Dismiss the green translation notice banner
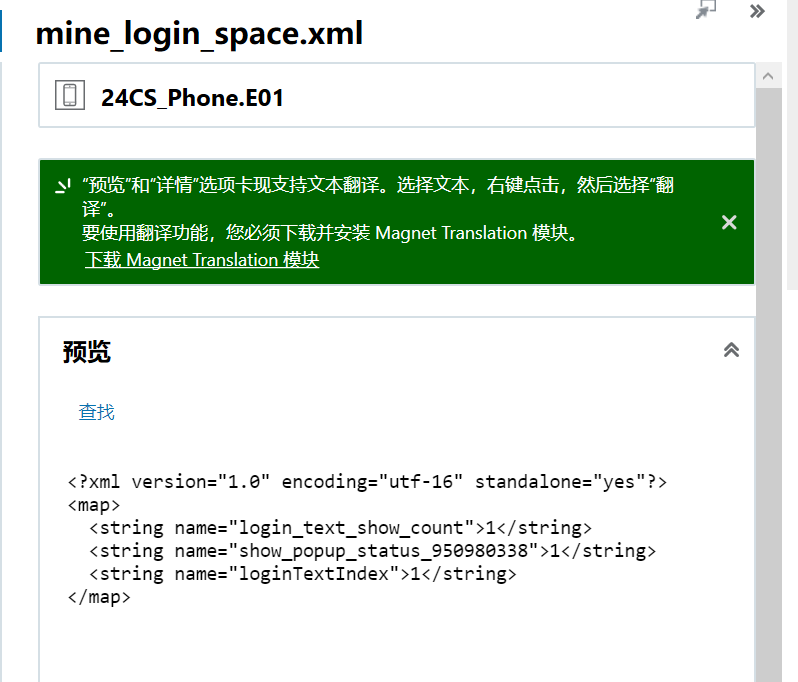 coord(729,222)
